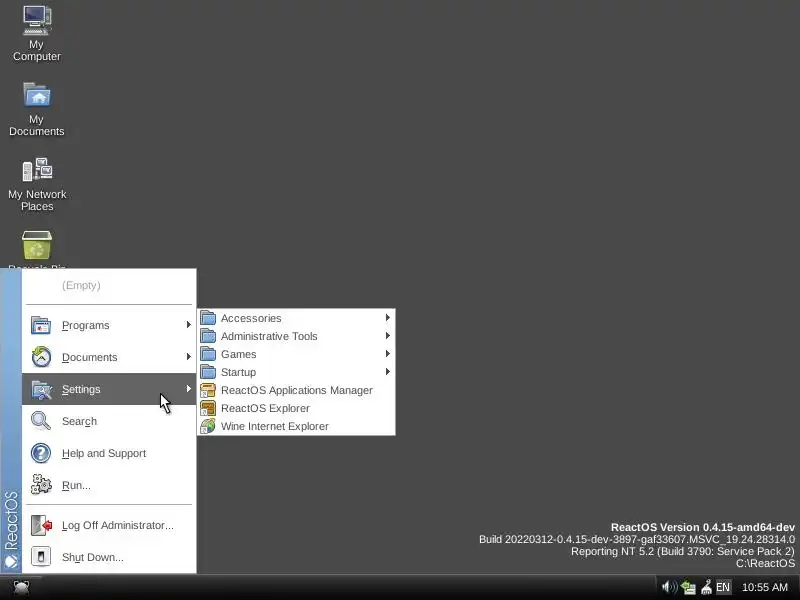The height and width of the screenshot is (600, 800).
Task: Expand the Administrative Tools submenu arrow
Action: tap(388, 336)
